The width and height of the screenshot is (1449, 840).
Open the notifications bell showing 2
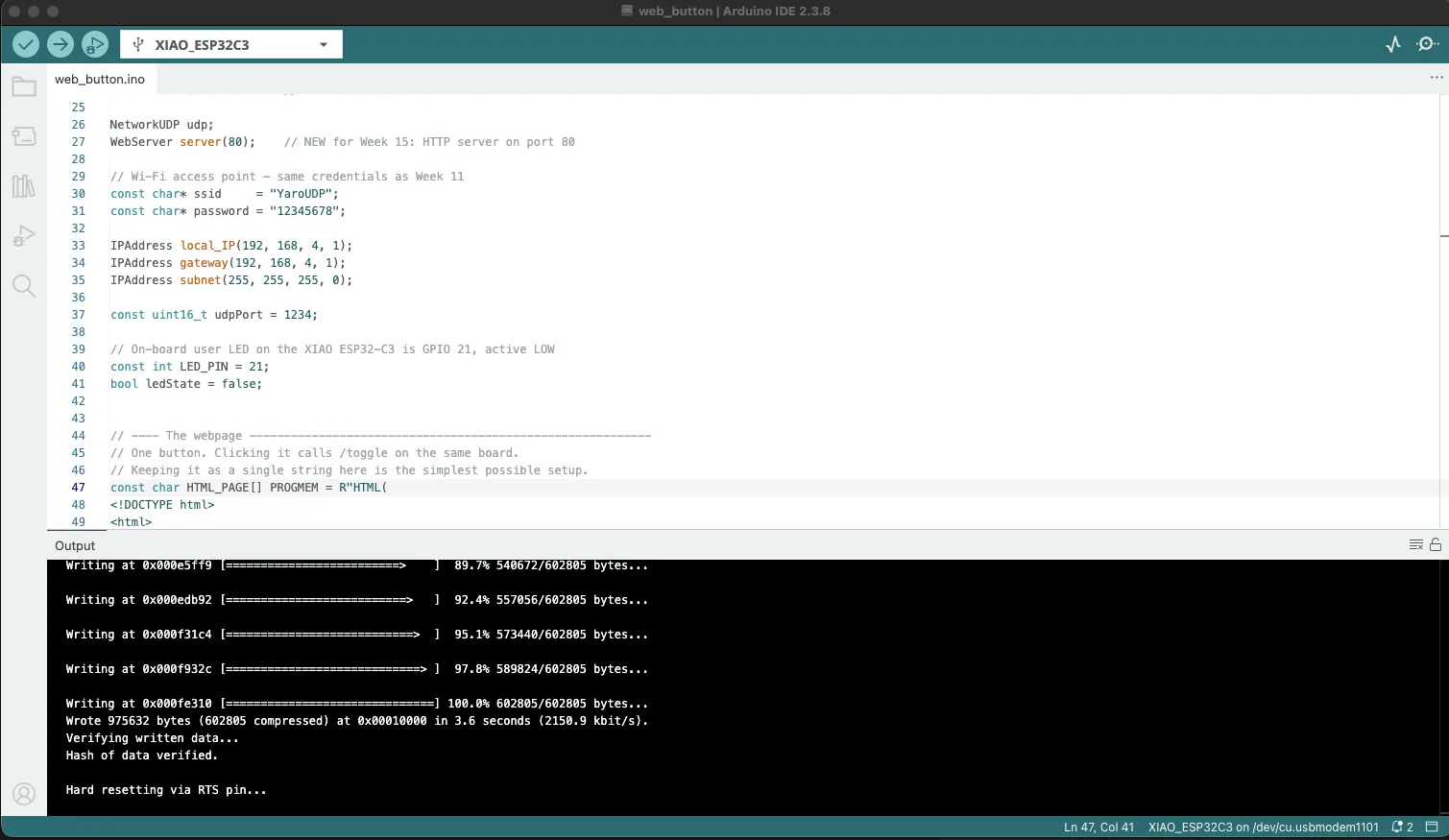[1403, 827]
